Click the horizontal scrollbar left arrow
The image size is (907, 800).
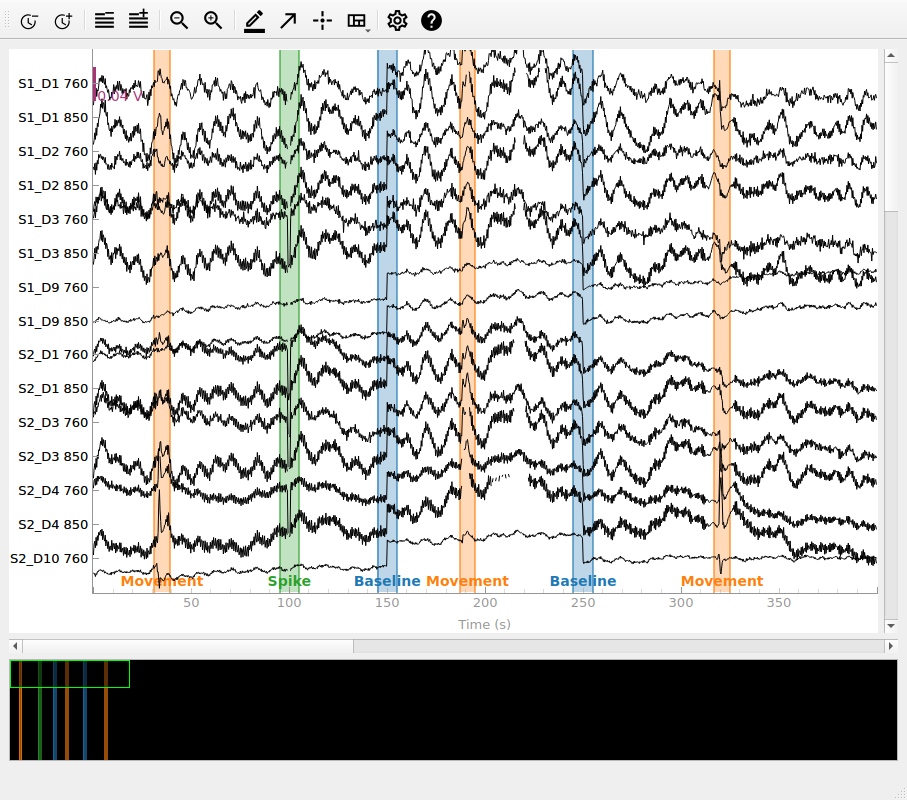15,647
